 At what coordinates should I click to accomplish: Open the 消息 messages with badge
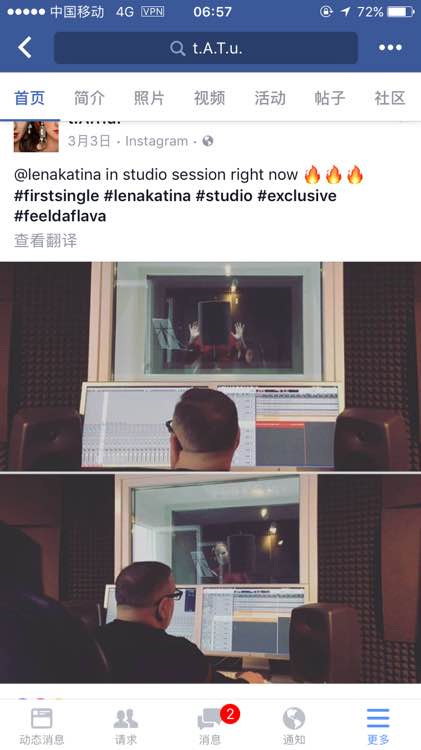click(210, 726)
